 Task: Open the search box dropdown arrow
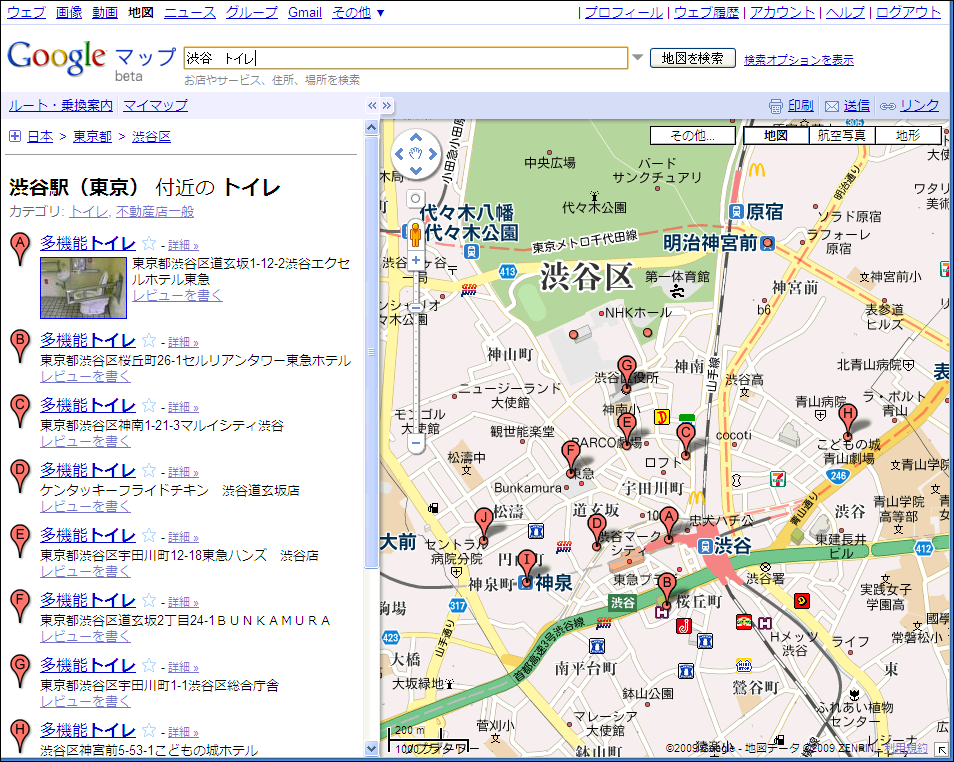pos(637,58)
